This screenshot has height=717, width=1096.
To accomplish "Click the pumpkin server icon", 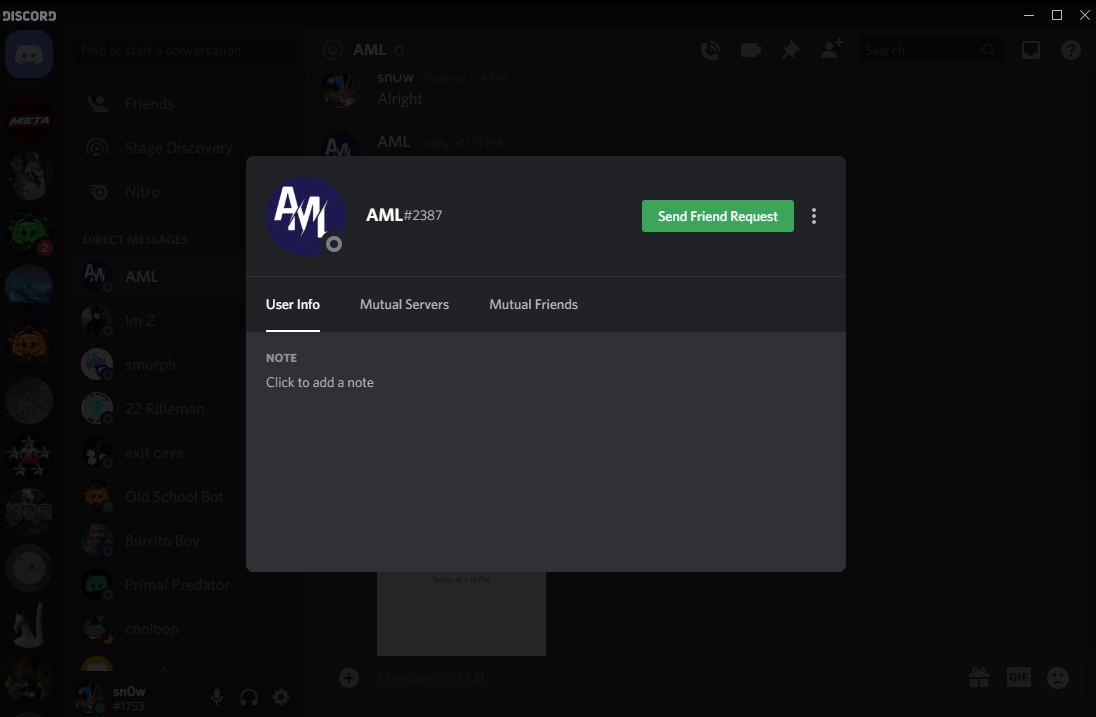I will click(x=29, y=344).
